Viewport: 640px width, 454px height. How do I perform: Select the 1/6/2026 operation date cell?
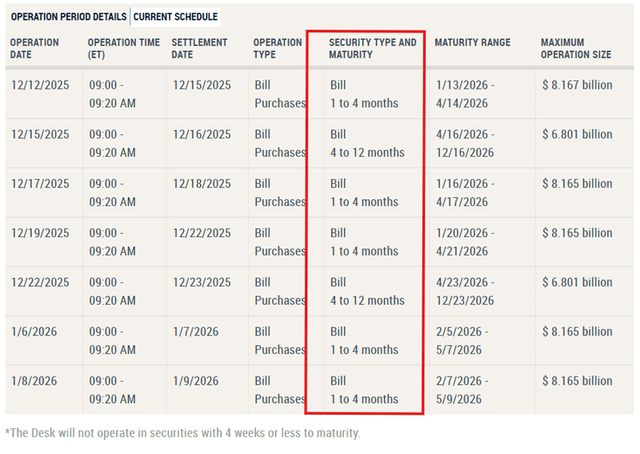pyautogui.click(x=34, y=332)
